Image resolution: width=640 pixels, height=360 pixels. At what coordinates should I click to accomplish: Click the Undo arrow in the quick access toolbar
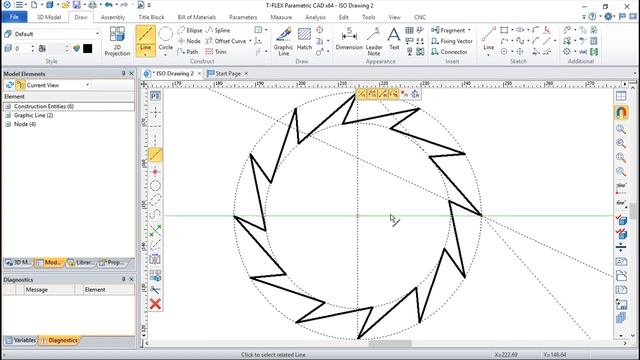pyautogui.click(x=108, y=5)
